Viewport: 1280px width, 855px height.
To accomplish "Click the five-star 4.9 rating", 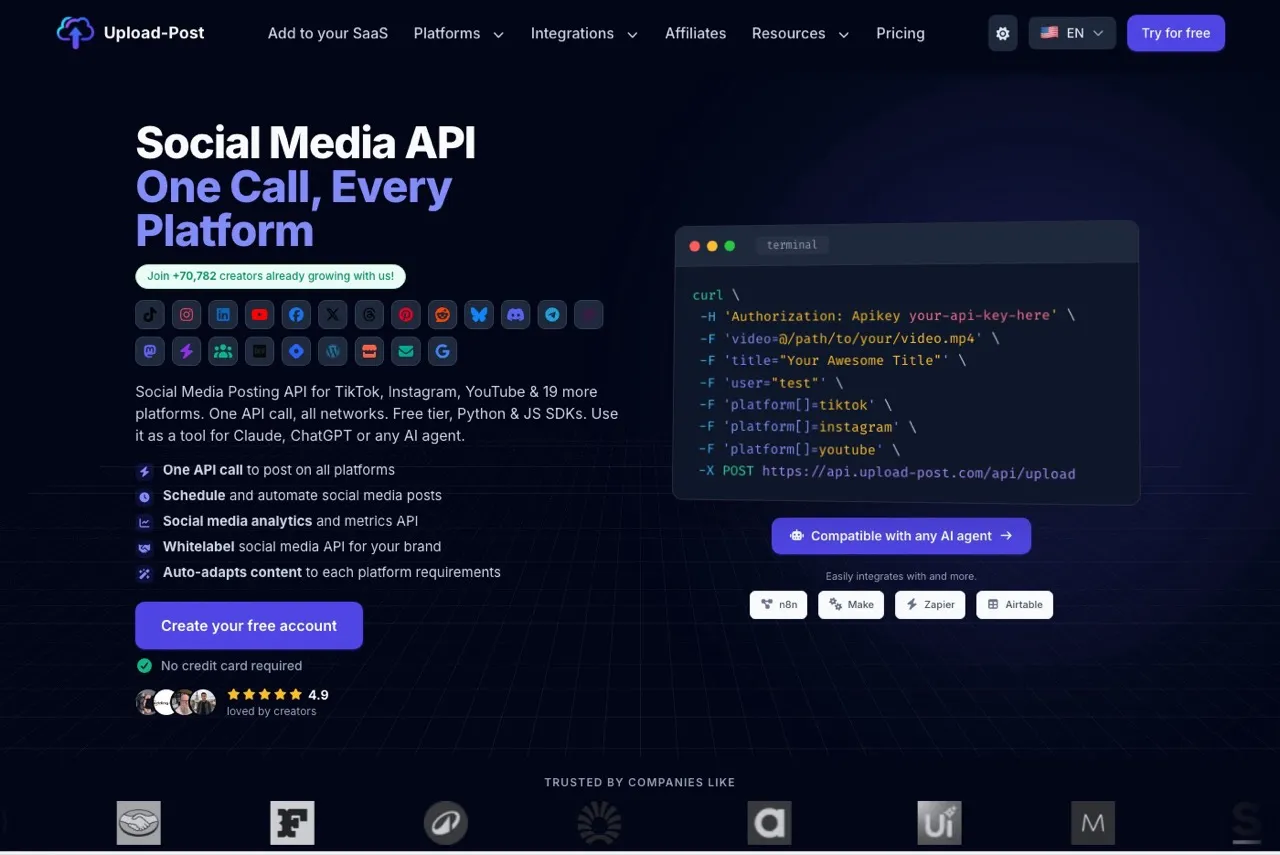I will pos(278,694).
